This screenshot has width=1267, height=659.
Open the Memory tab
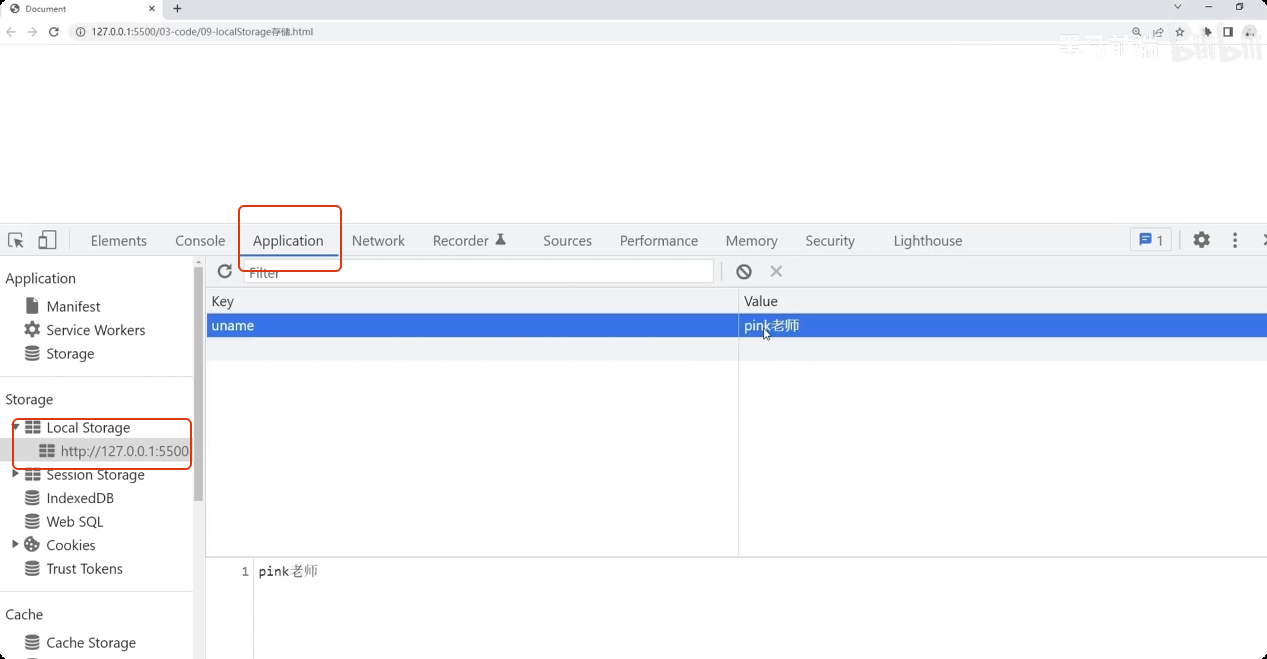coord(751,241)
